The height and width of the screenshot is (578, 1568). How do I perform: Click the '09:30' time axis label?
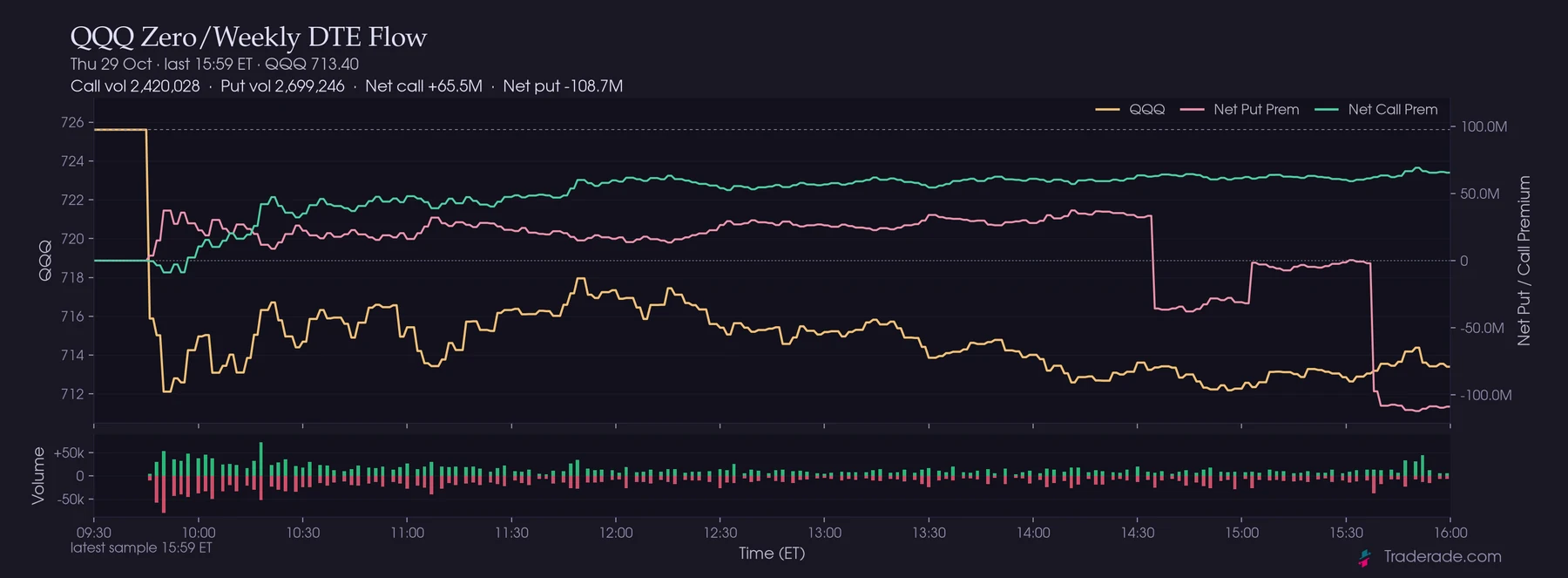point(94,533)
